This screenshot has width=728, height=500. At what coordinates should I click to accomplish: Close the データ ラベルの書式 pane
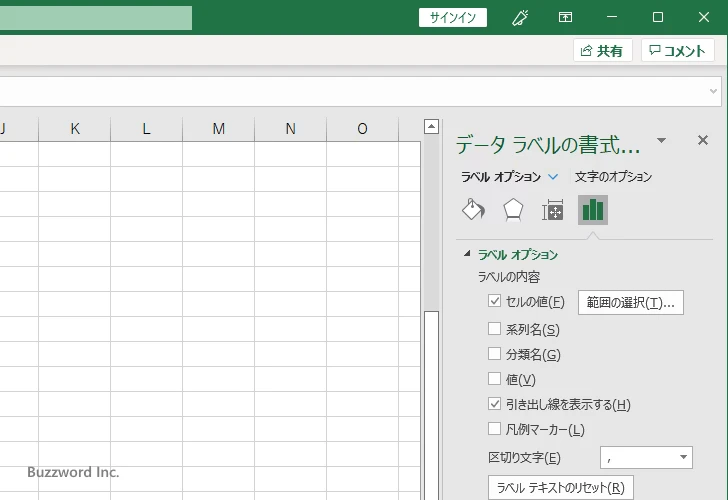click(x=703, y=140)
